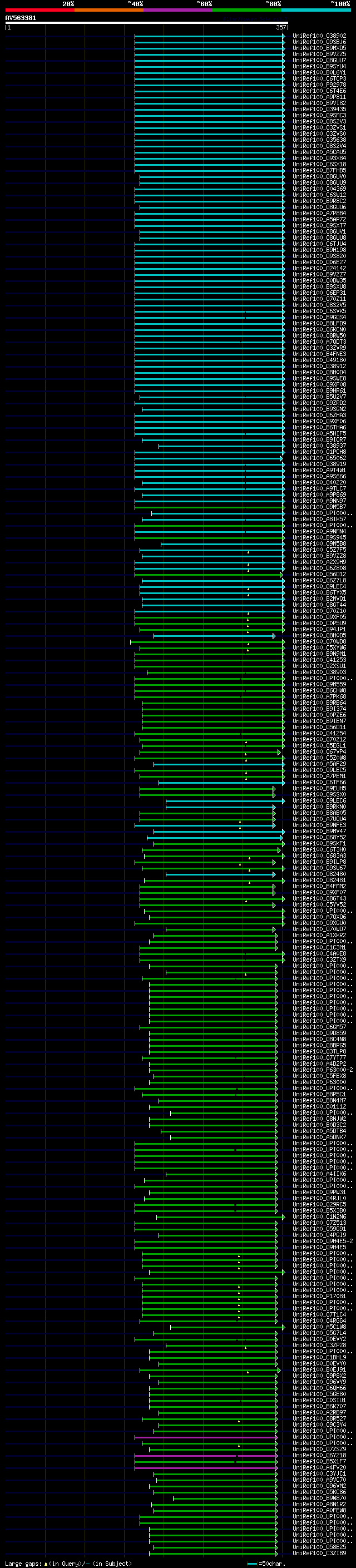356x1568 pixels.
Task: Click the green ~80% identity legend bar
Action: pyautogui.click(x=246, y=10)
